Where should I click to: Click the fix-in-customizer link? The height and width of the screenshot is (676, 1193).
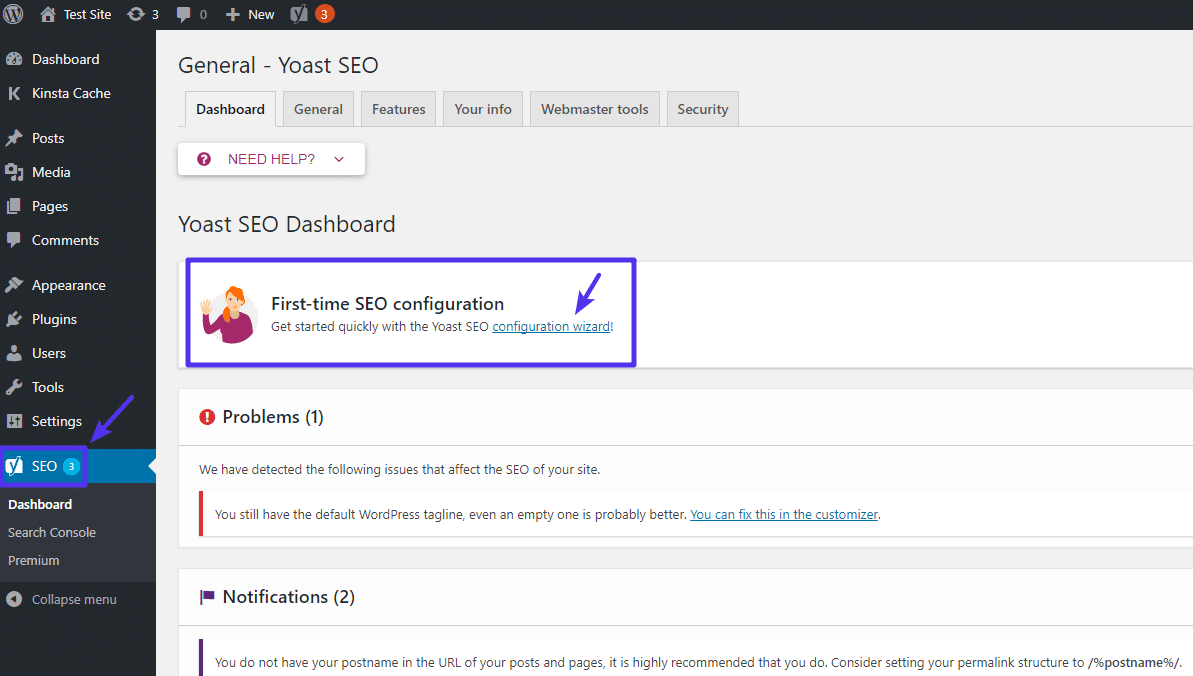[783, 514]
